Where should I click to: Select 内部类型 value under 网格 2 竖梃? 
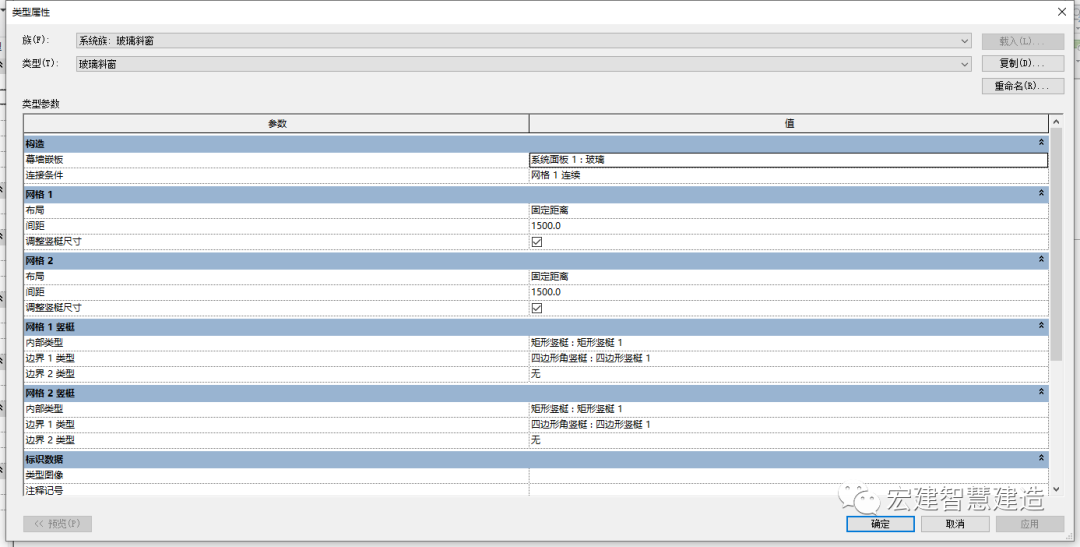click(x=789, y=409)
